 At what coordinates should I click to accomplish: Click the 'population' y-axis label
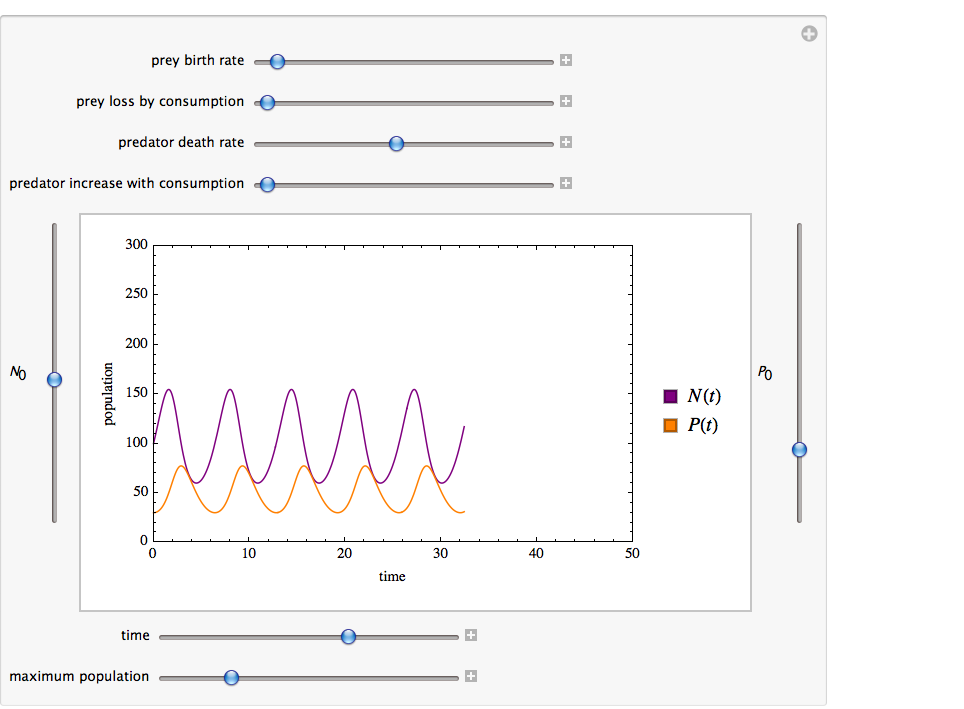pyautogui.click(x=110, y=393)
